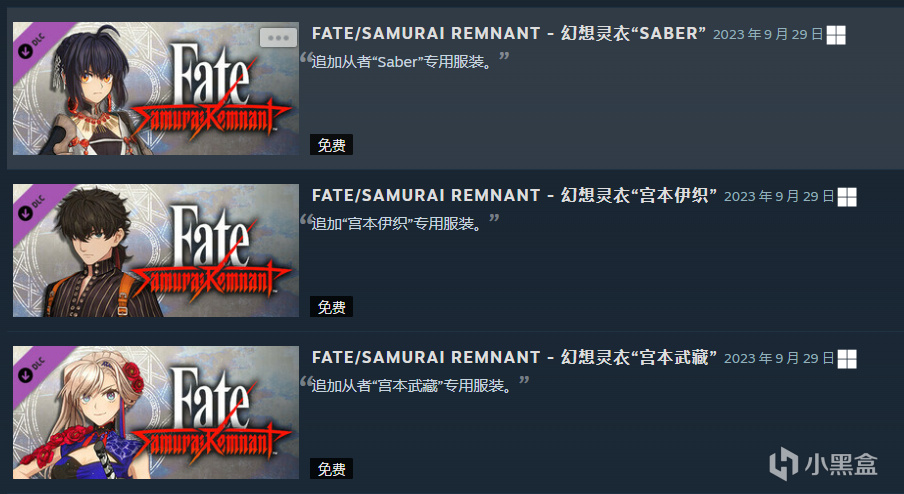Click the purple DLC badge on 宫本伊织 image

tap(35, 206)
